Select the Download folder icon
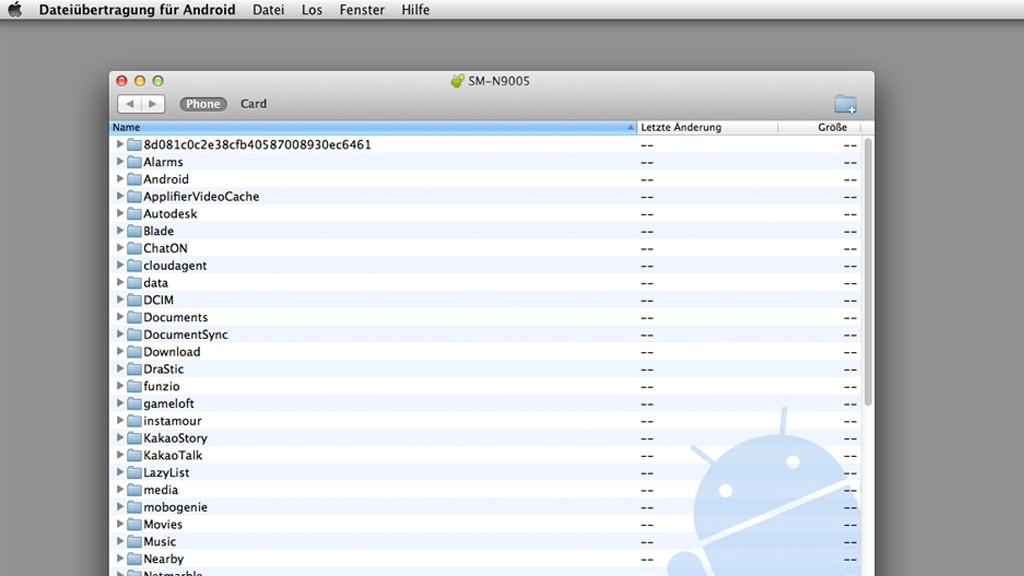 coord(134,351)
